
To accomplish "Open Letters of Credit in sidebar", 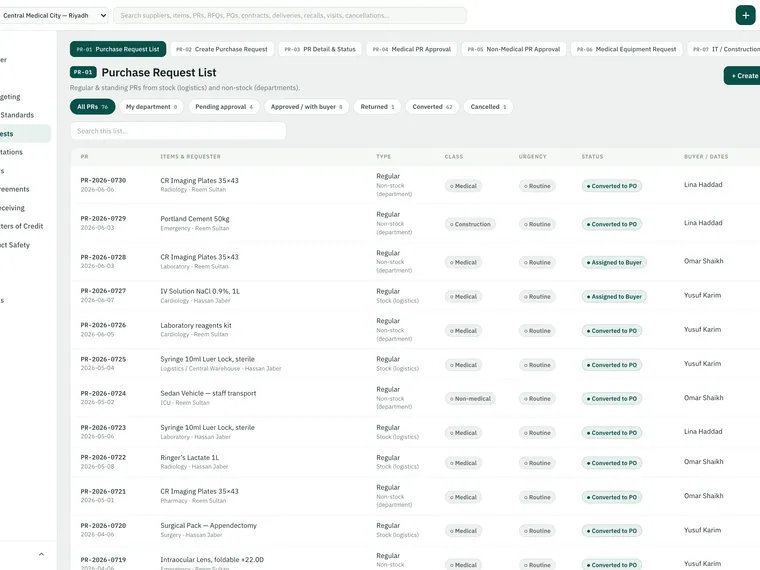I will (x=21, y=226).
